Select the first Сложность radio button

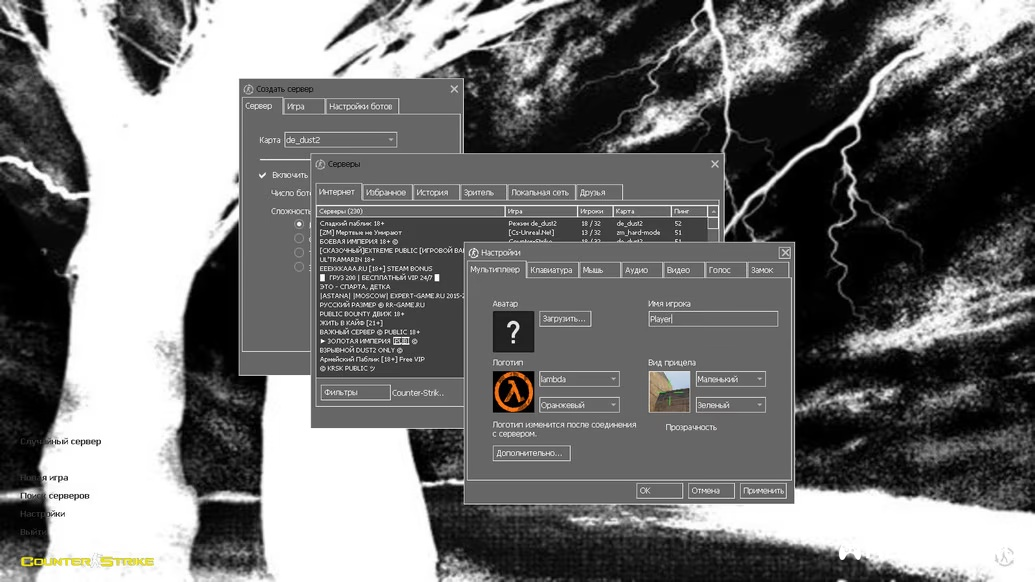tap(299, 225)
